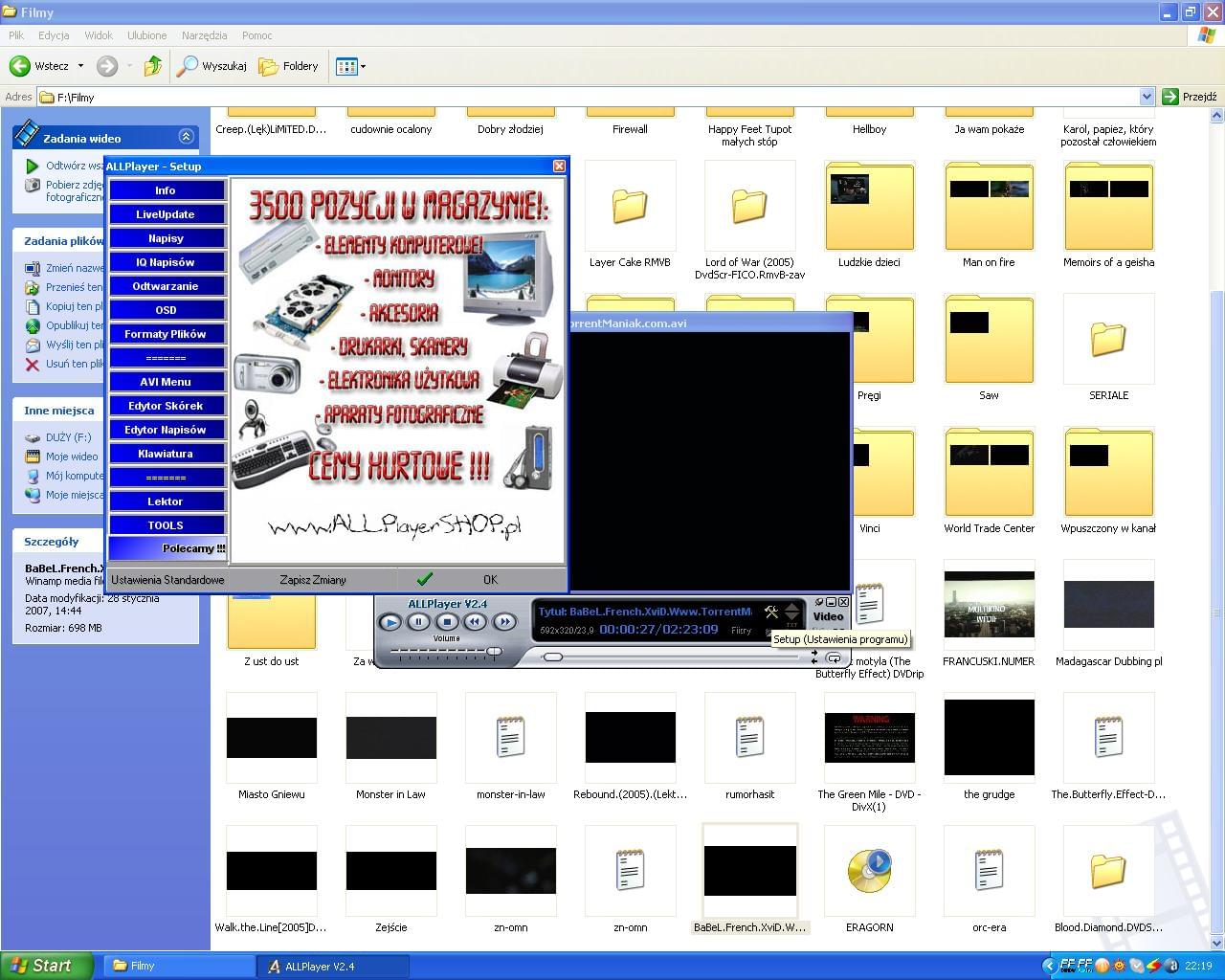Close the ALLPlayer Setup window
1225x980 pixels.
point(559,166)
